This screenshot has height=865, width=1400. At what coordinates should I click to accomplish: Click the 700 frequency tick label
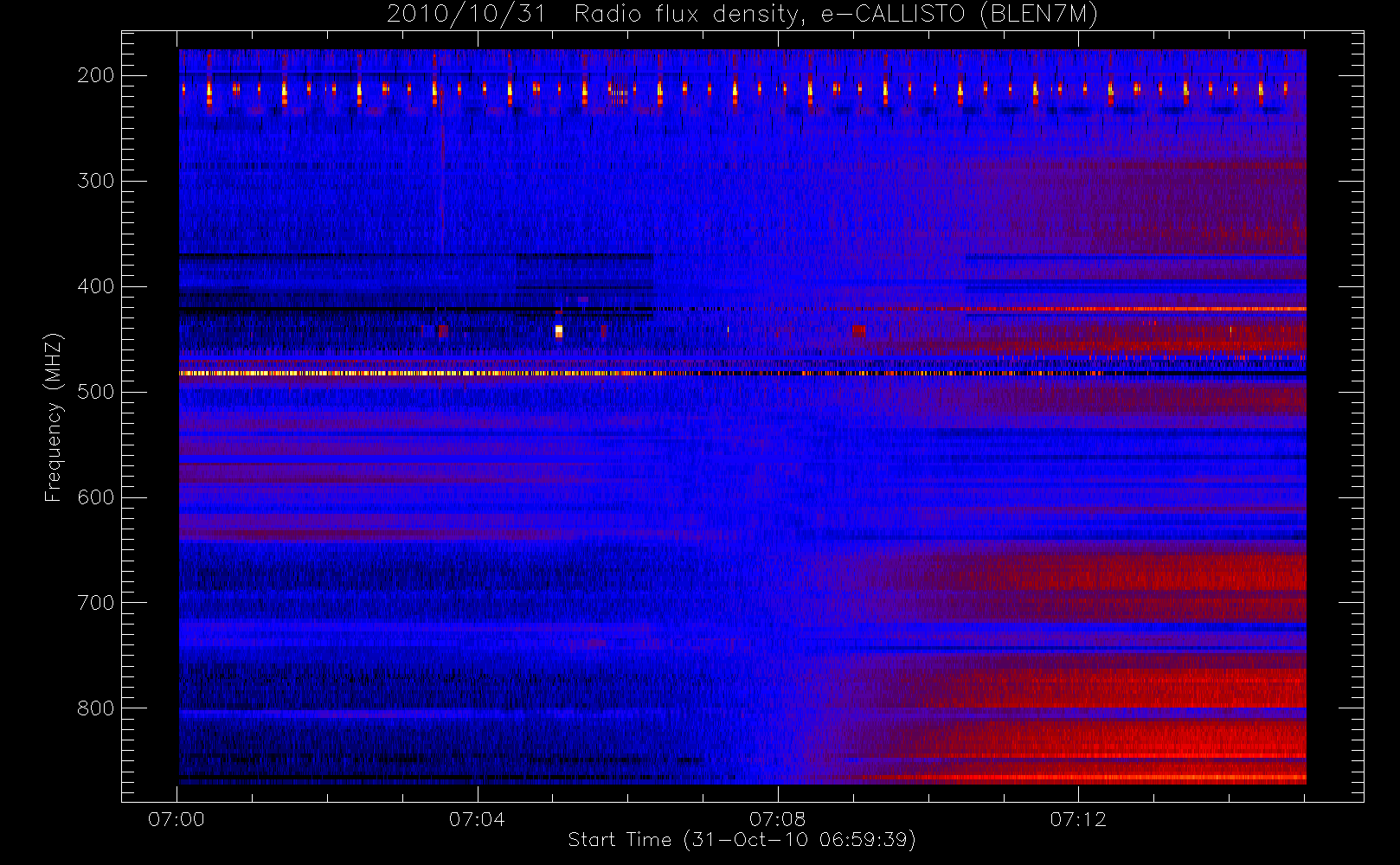click(95, 603)
